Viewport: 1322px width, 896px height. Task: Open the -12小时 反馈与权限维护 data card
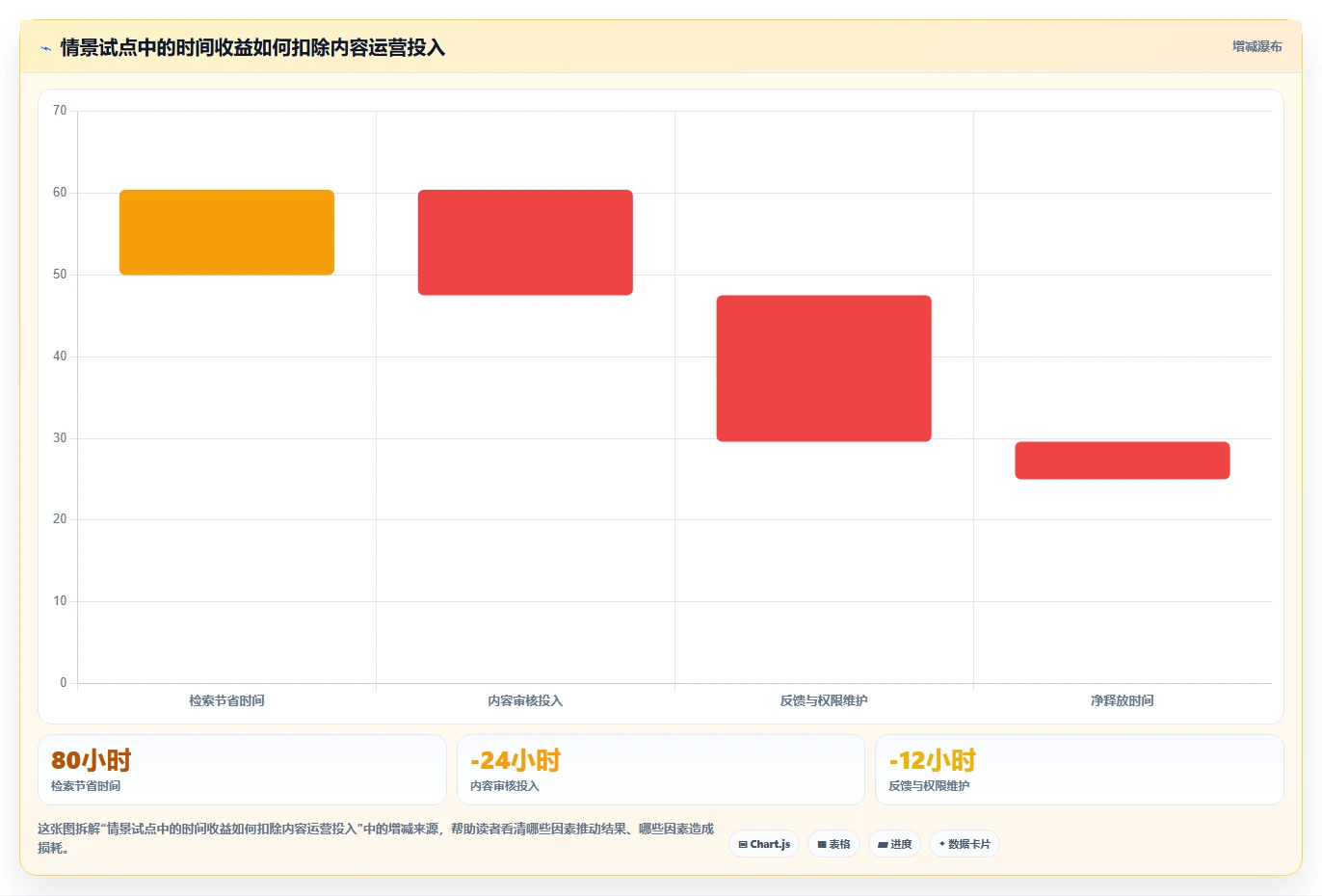click(x=1079, y=770)
